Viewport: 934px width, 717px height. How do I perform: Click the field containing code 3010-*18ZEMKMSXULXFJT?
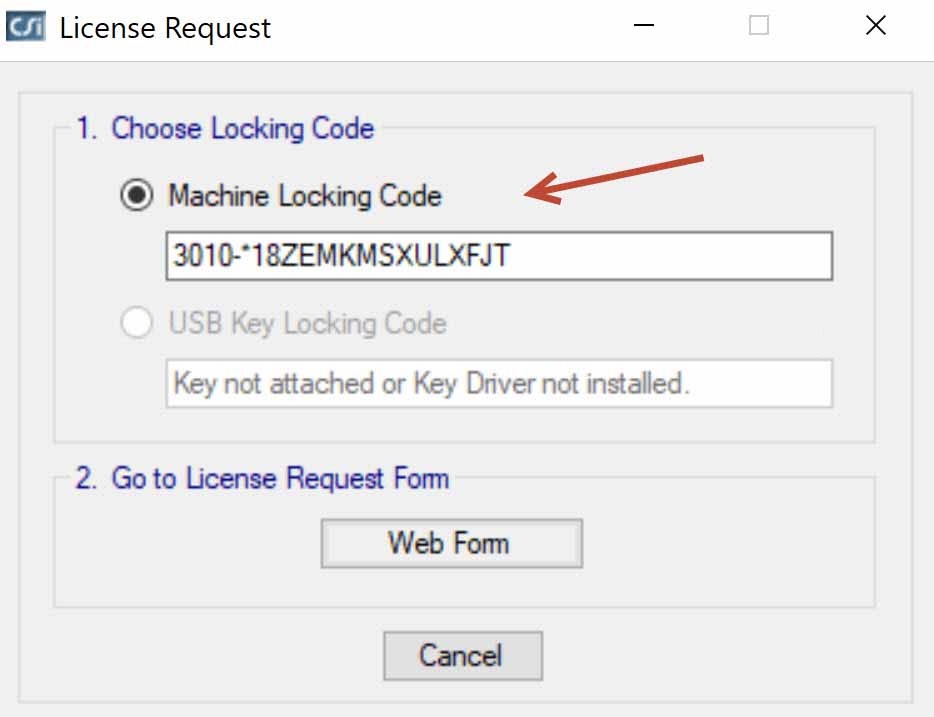(x=498, y=256)
